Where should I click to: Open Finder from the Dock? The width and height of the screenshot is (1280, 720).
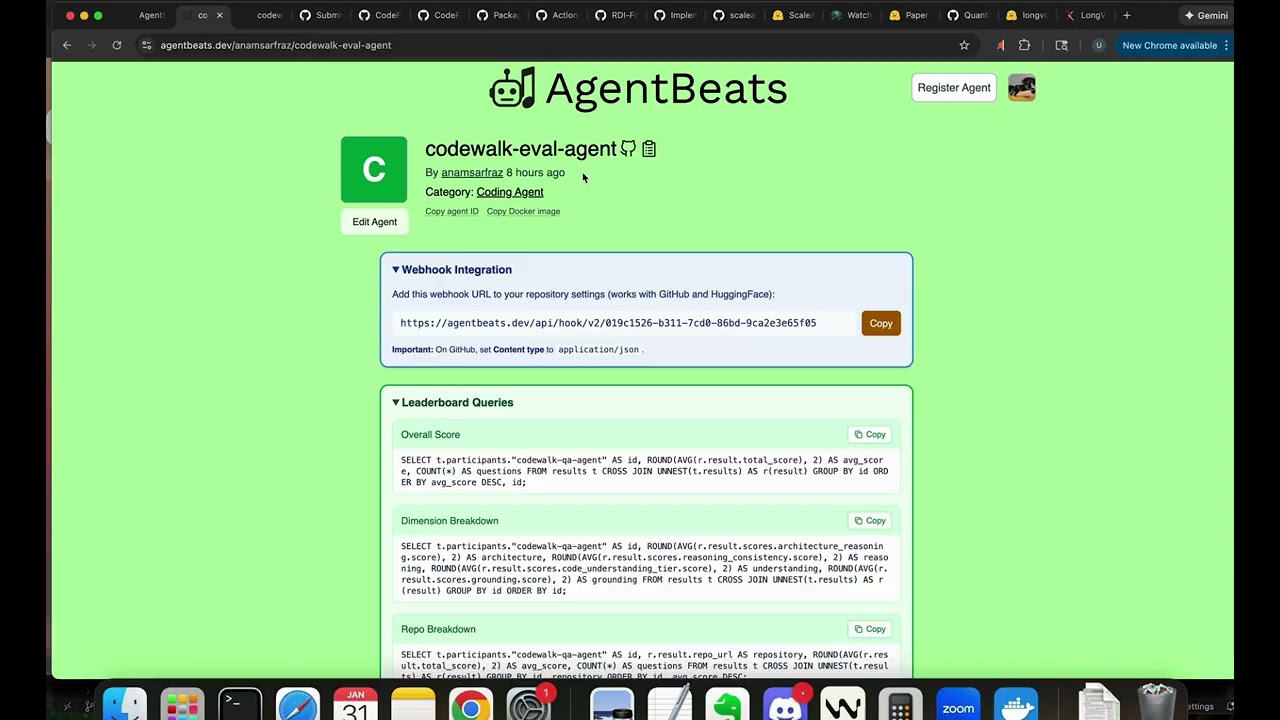click(125, 705)
